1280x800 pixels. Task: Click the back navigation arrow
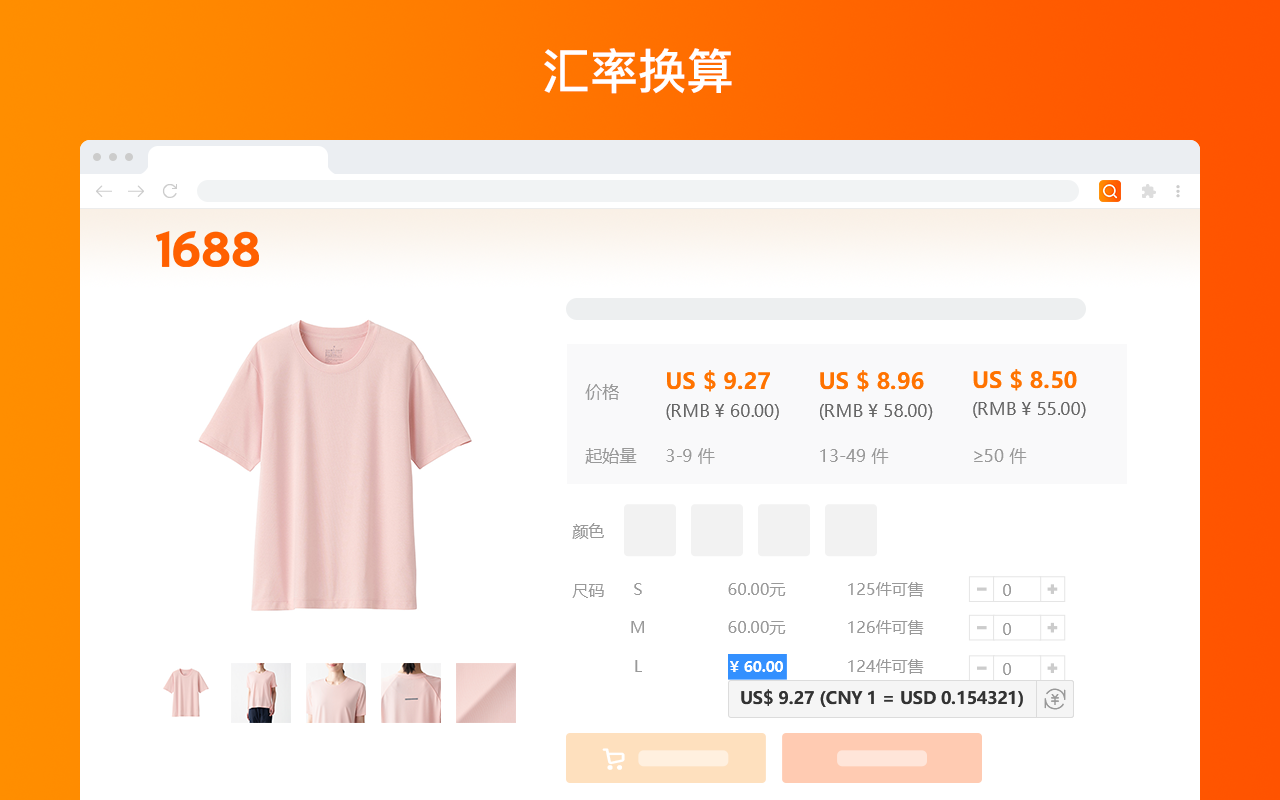[x=103, y=190]
